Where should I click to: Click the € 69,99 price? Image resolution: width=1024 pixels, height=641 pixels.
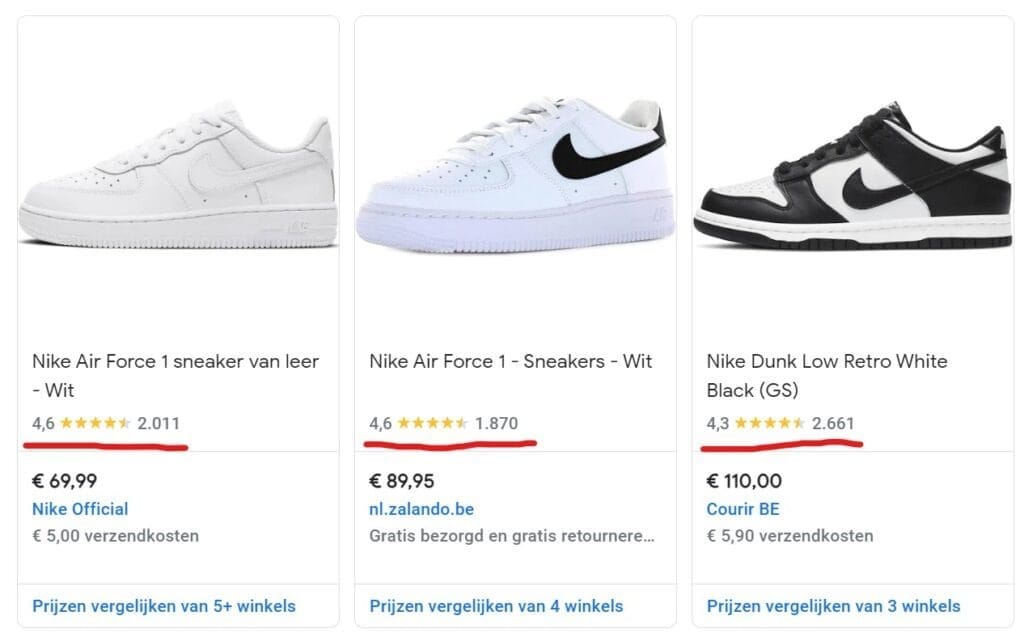tap(65, 482)
